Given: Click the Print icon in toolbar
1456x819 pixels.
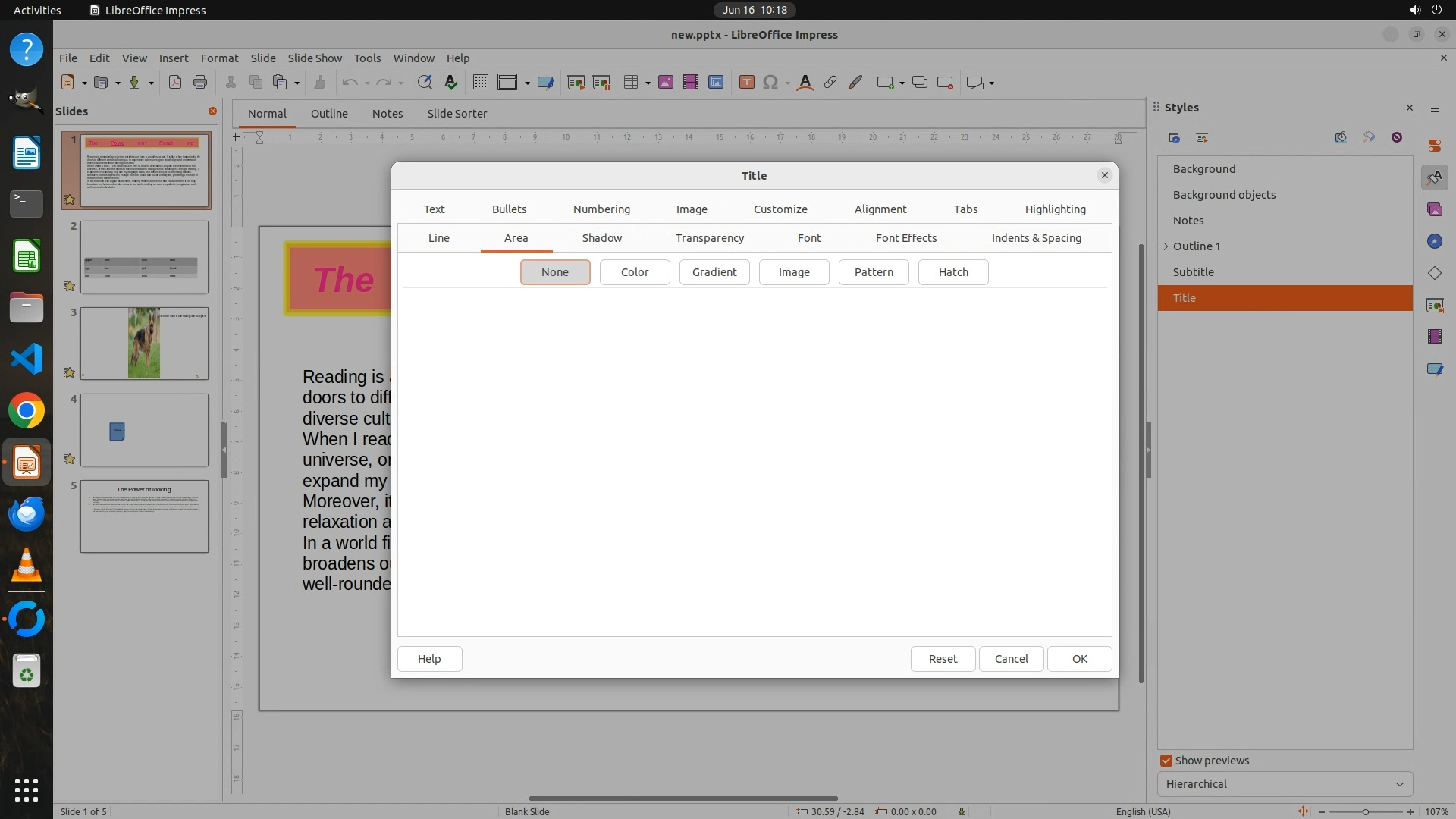Looking at the screenshot, I should tap(200, 83).
